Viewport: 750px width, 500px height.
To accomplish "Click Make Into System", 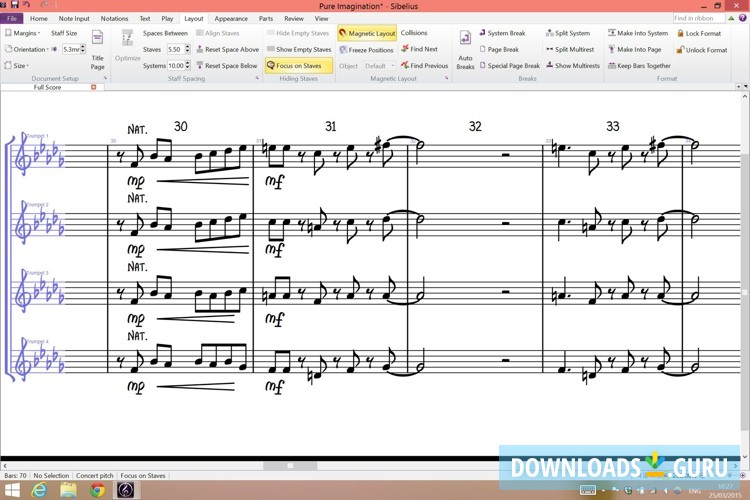I will (x=638, y=33).
